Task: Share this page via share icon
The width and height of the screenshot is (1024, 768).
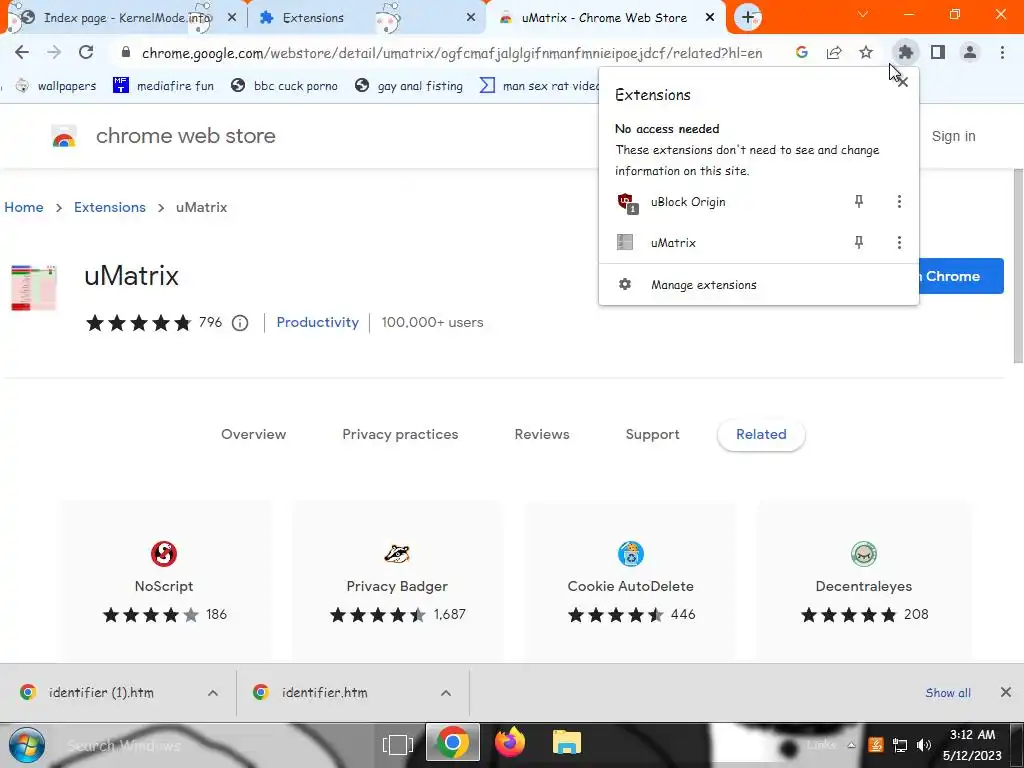Action: tap(834, 52)
